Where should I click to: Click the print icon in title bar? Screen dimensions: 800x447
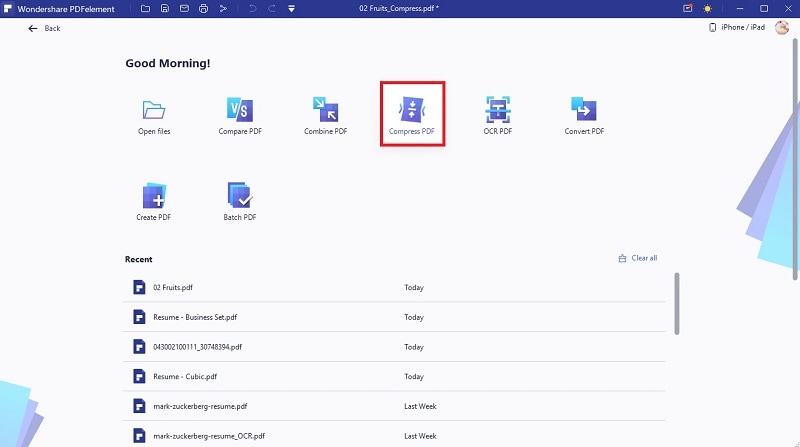(204, 9)
